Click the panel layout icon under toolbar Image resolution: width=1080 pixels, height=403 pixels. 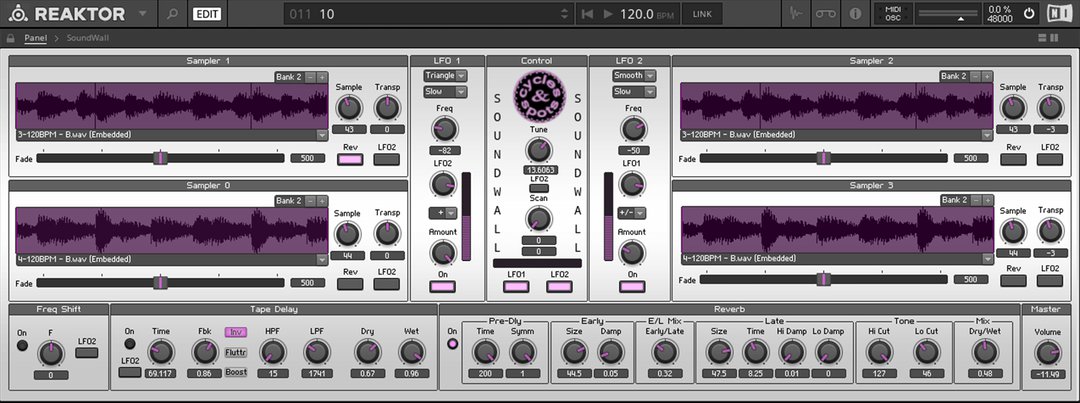click(1048, 38)
